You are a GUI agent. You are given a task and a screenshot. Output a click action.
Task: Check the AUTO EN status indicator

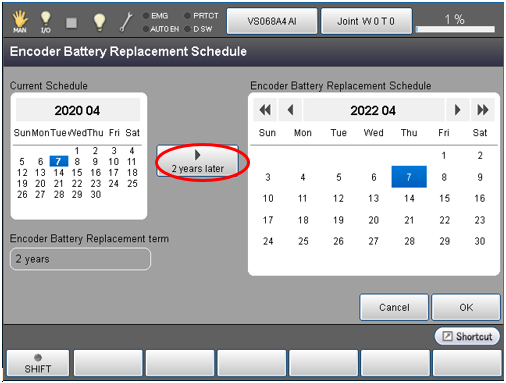tap(161, 29)
